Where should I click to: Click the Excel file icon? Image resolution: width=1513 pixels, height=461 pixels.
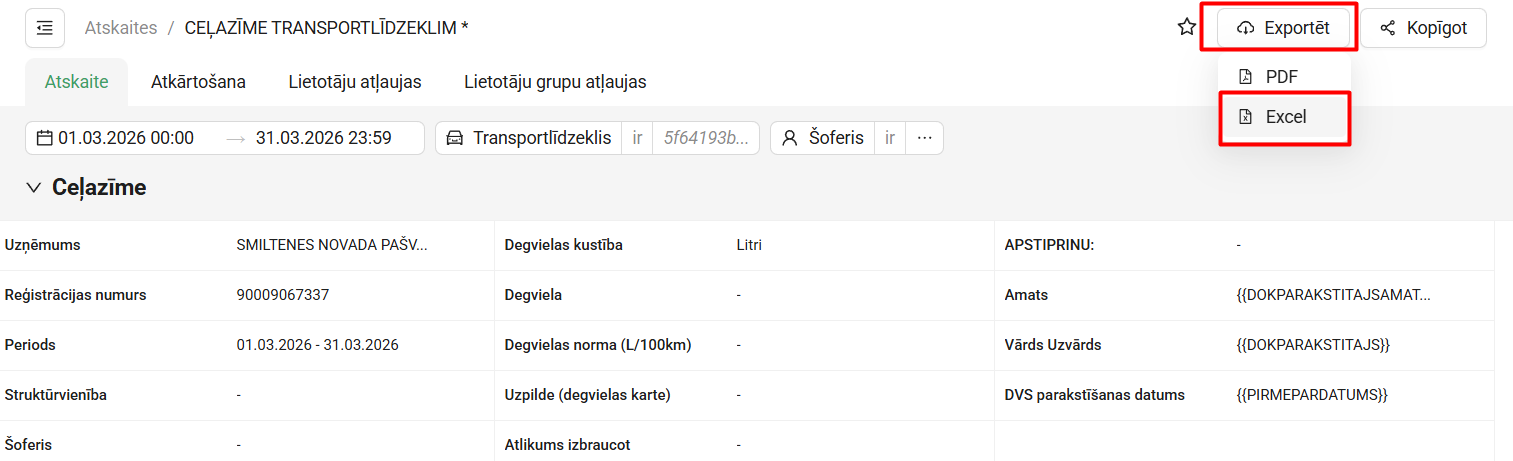point(1246,117)
